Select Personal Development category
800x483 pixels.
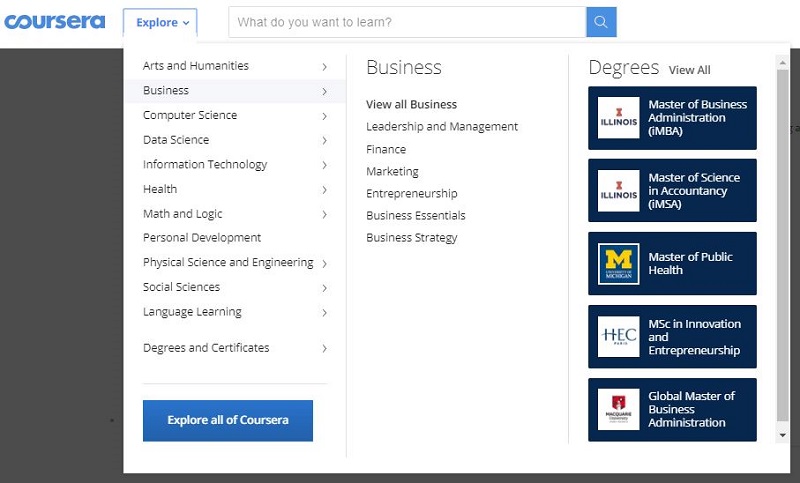point(202,238)
